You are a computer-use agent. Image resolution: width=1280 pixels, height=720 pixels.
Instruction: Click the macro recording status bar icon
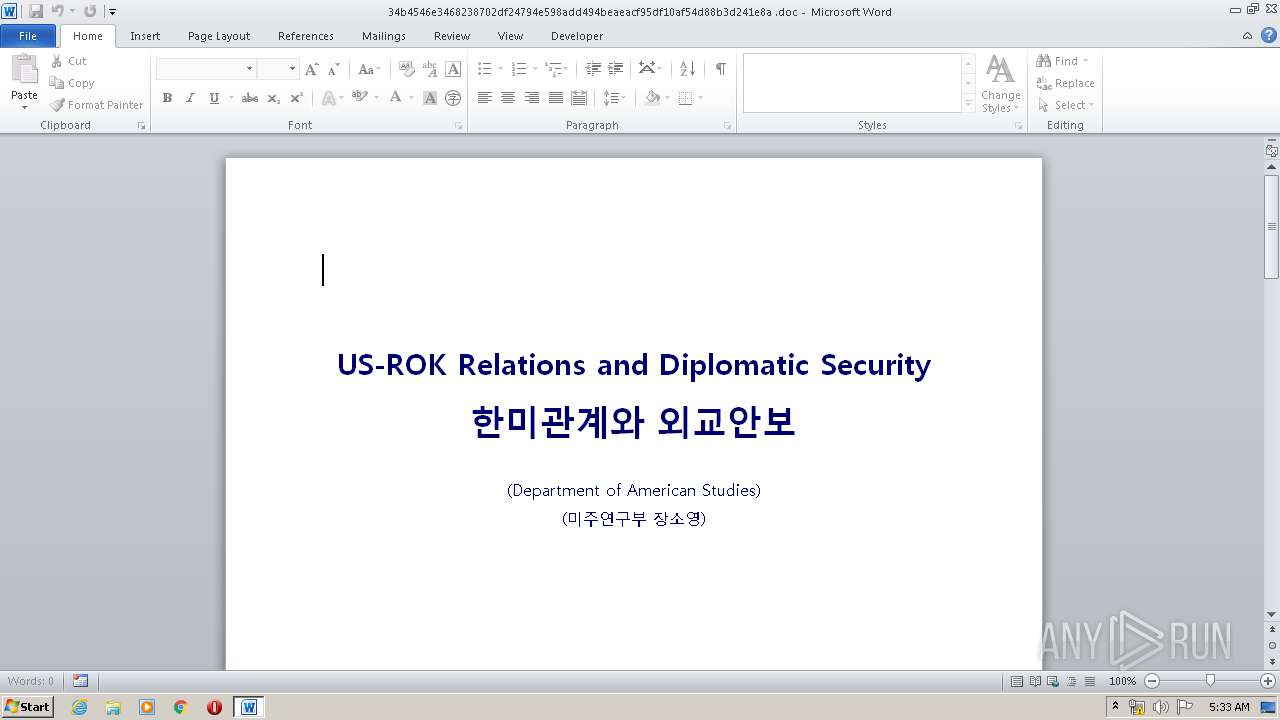pos(80,681)
